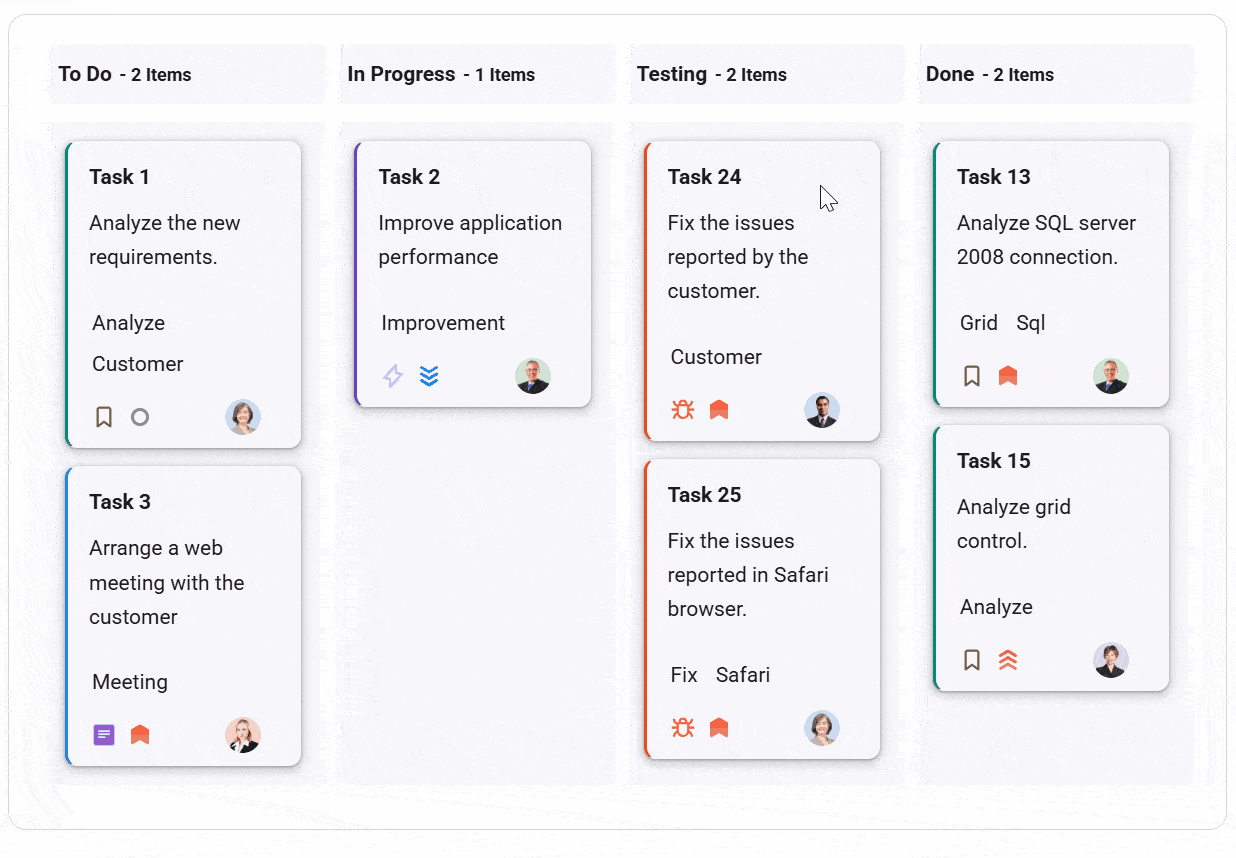Image resolution: width=1236 pixels, height=858 pixels.
Task: Click the orange badge icon on Task 13
Action: pos(1008,375)
